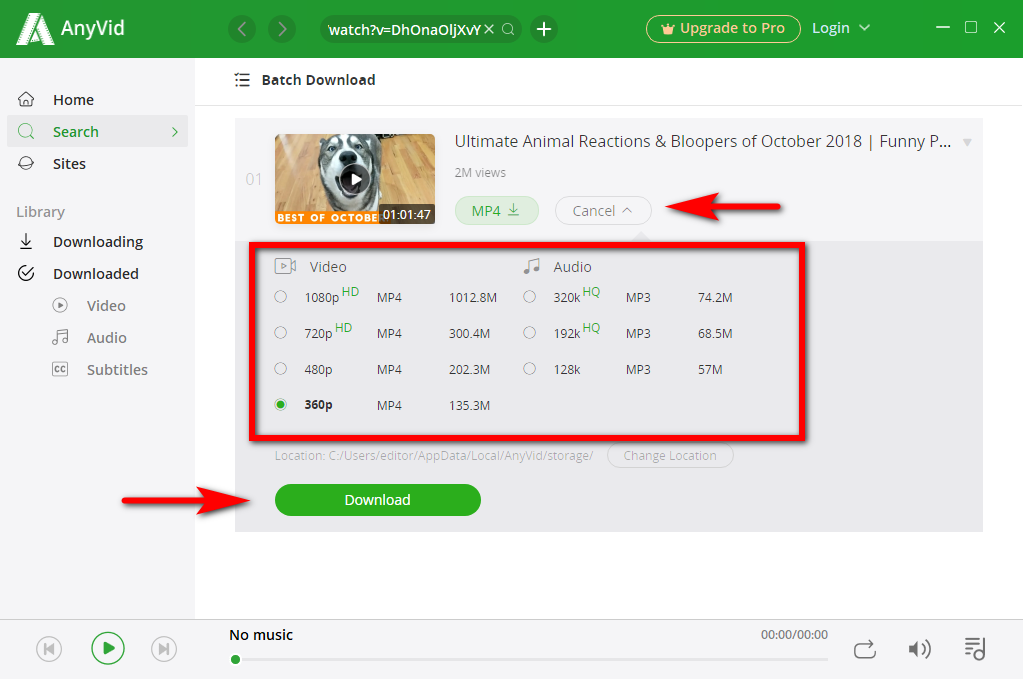Viewport: 1023px width, 679px height.
Task: Click the dog video thumbnail
Action: 354,178
